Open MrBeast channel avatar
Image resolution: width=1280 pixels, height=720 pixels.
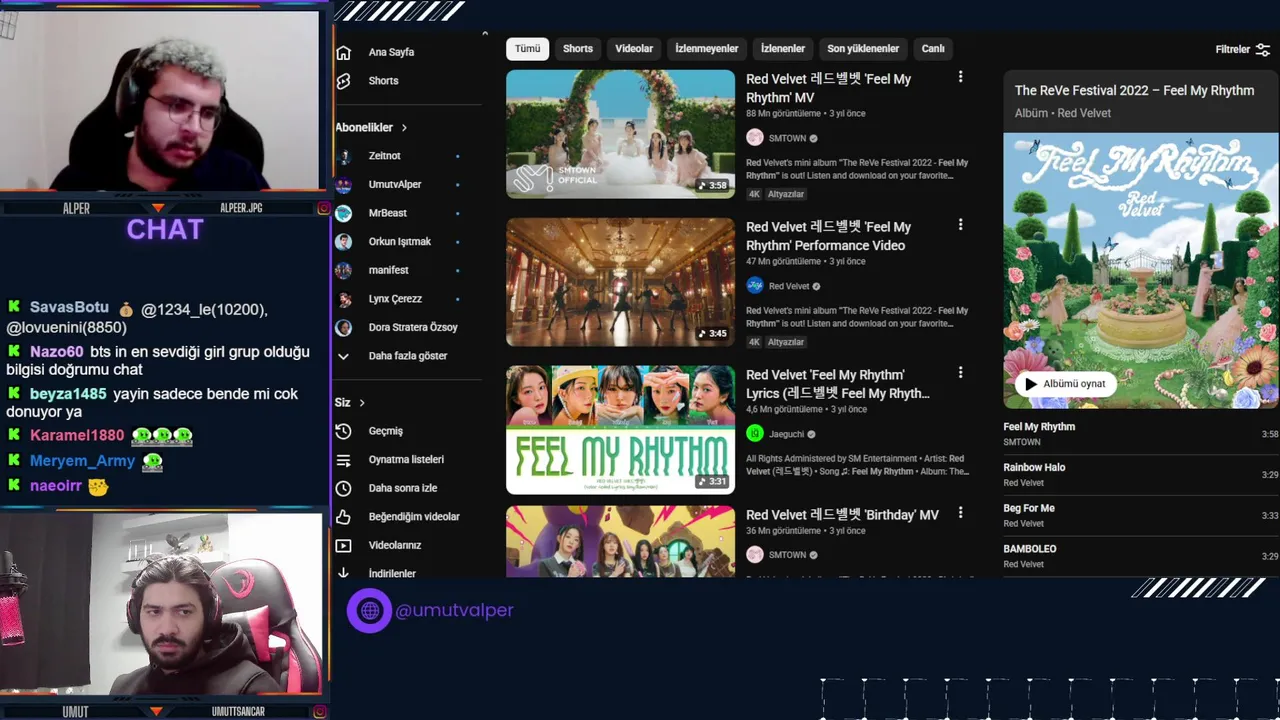(343, 213)
